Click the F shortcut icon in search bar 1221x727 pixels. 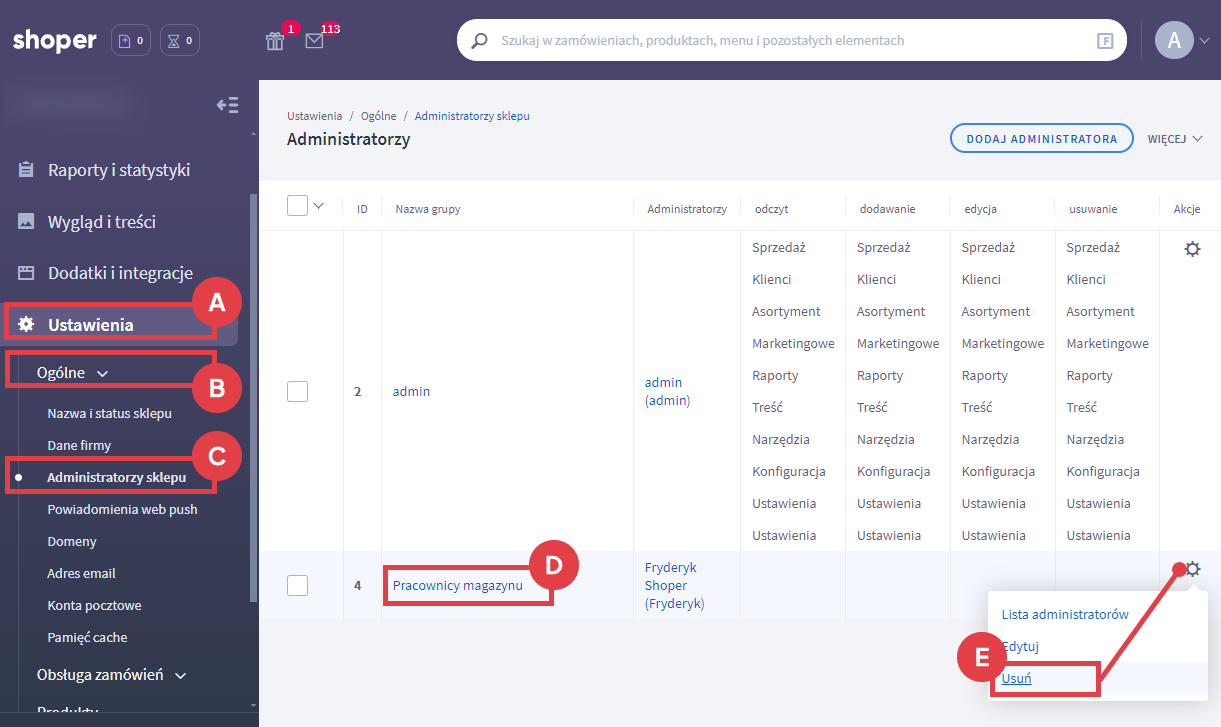1105,41
